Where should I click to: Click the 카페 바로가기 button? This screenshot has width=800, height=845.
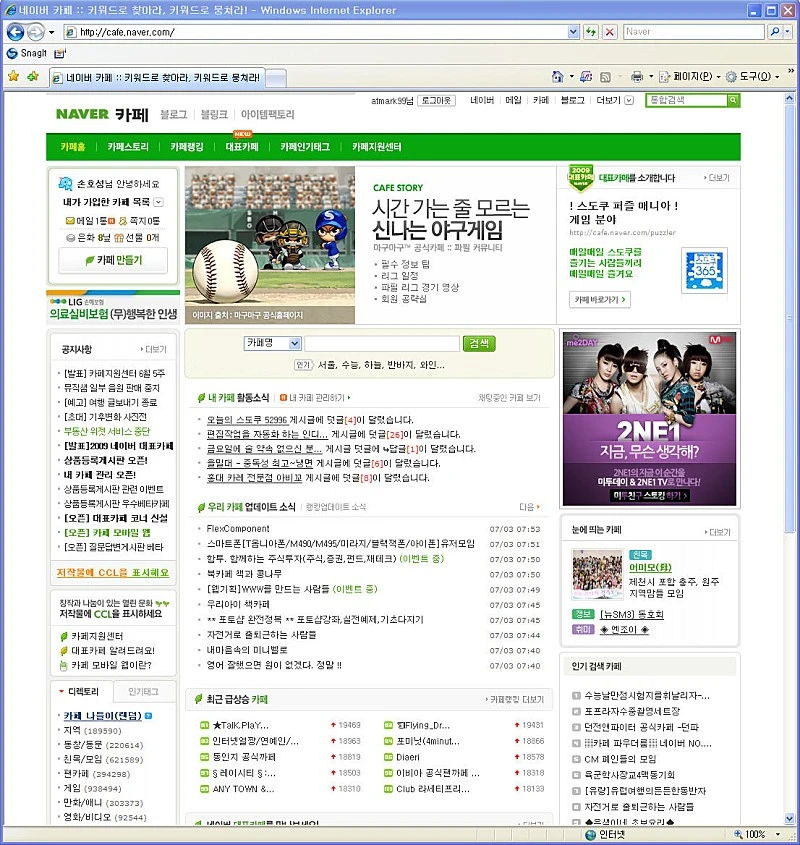[x=599, y=300]
